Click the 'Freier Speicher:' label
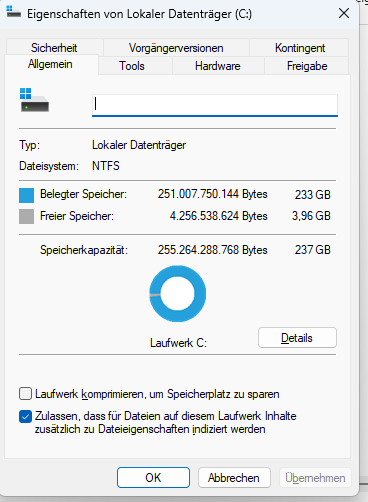 77,216
